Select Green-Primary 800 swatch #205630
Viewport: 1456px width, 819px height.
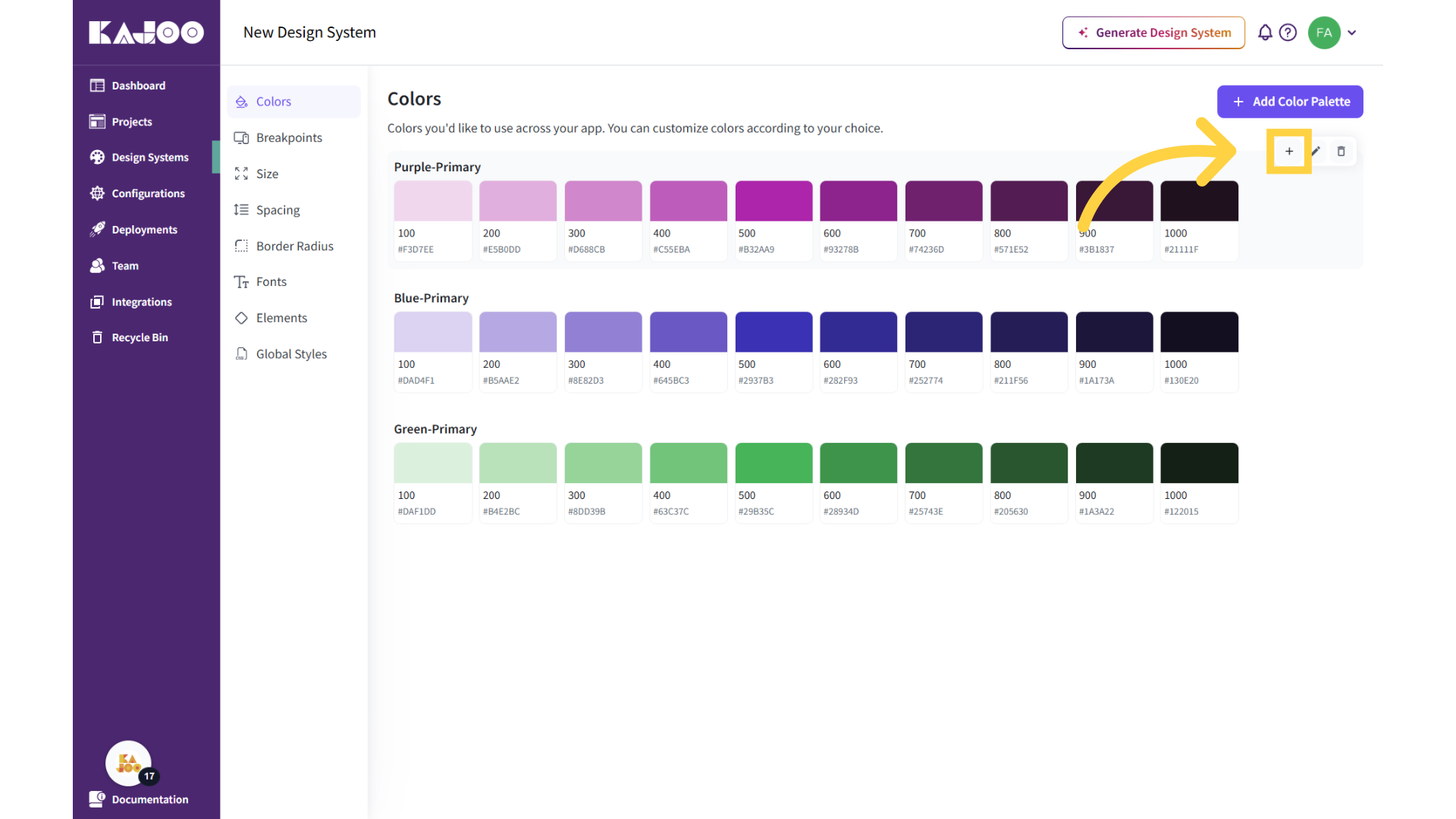point(1029,484)
